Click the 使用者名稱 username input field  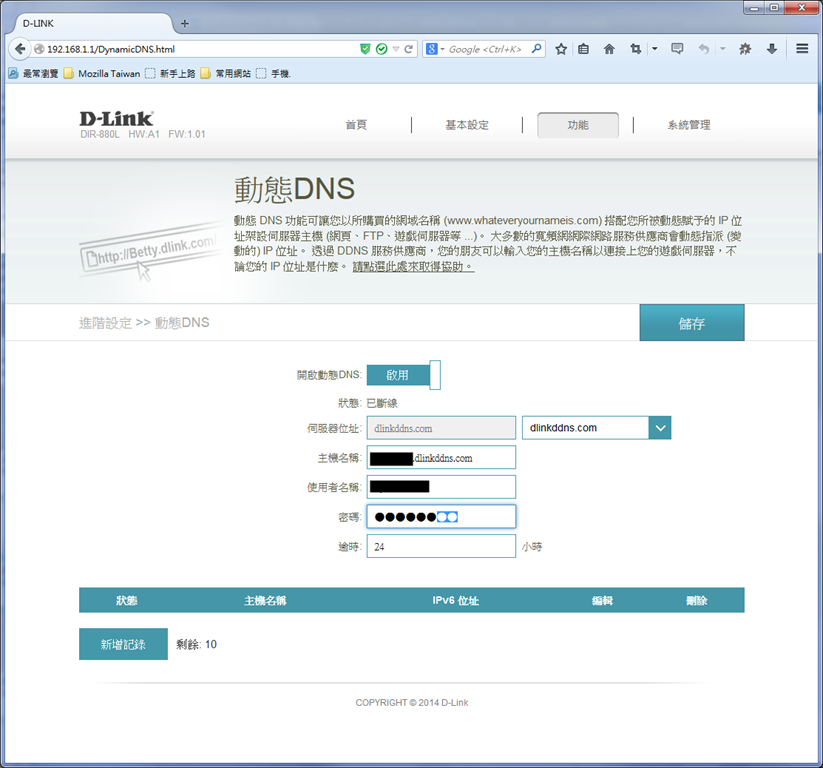[x=441, y=487]
